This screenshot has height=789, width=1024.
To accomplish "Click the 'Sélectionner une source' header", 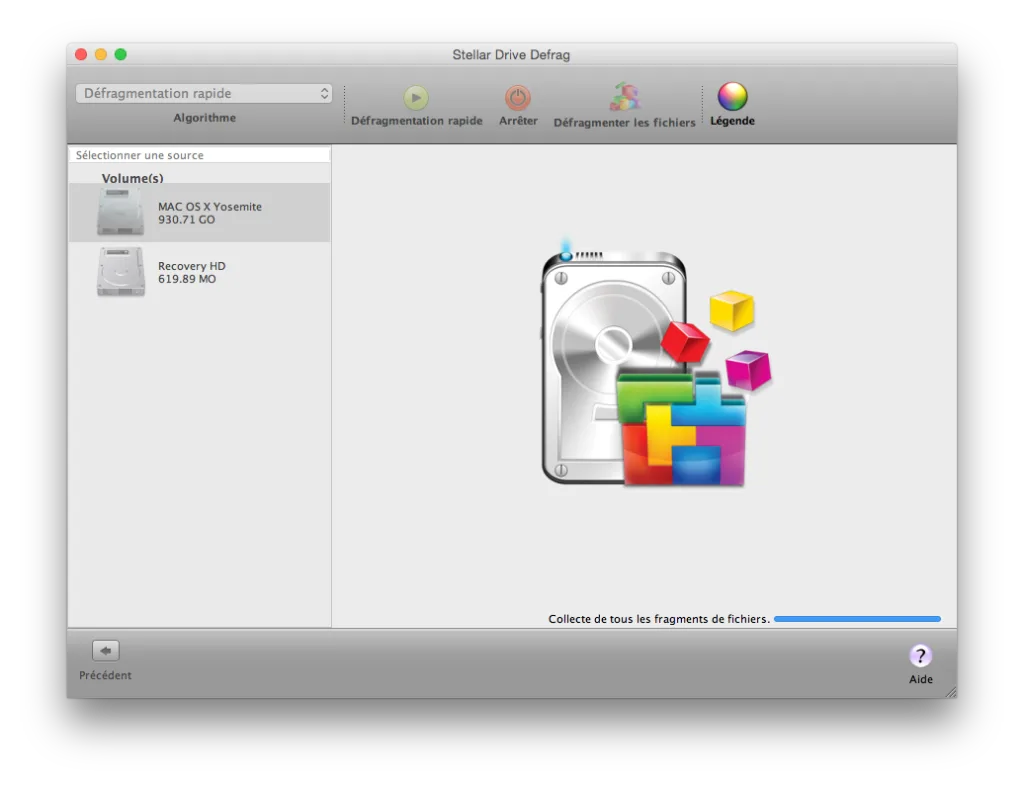I will pyautogui.click(x=199, y=155).
